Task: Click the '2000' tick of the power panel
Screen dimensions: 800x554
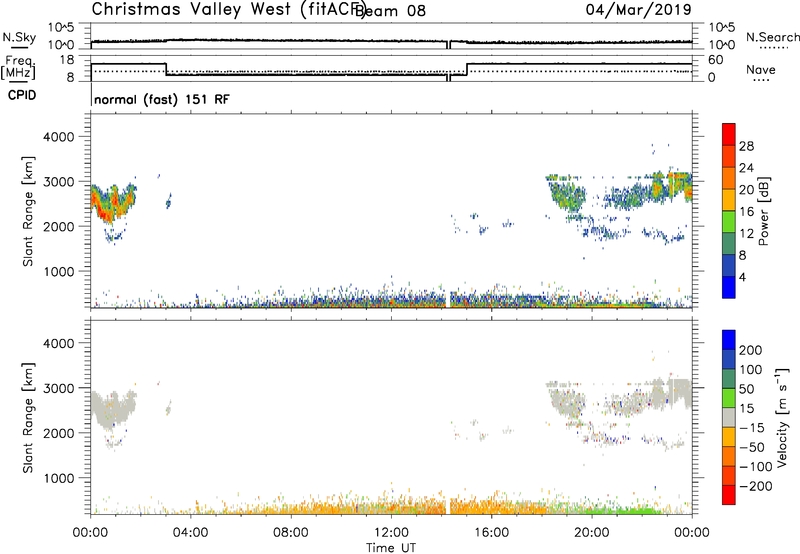Action: pyautogui.click(x=58, y=226)
